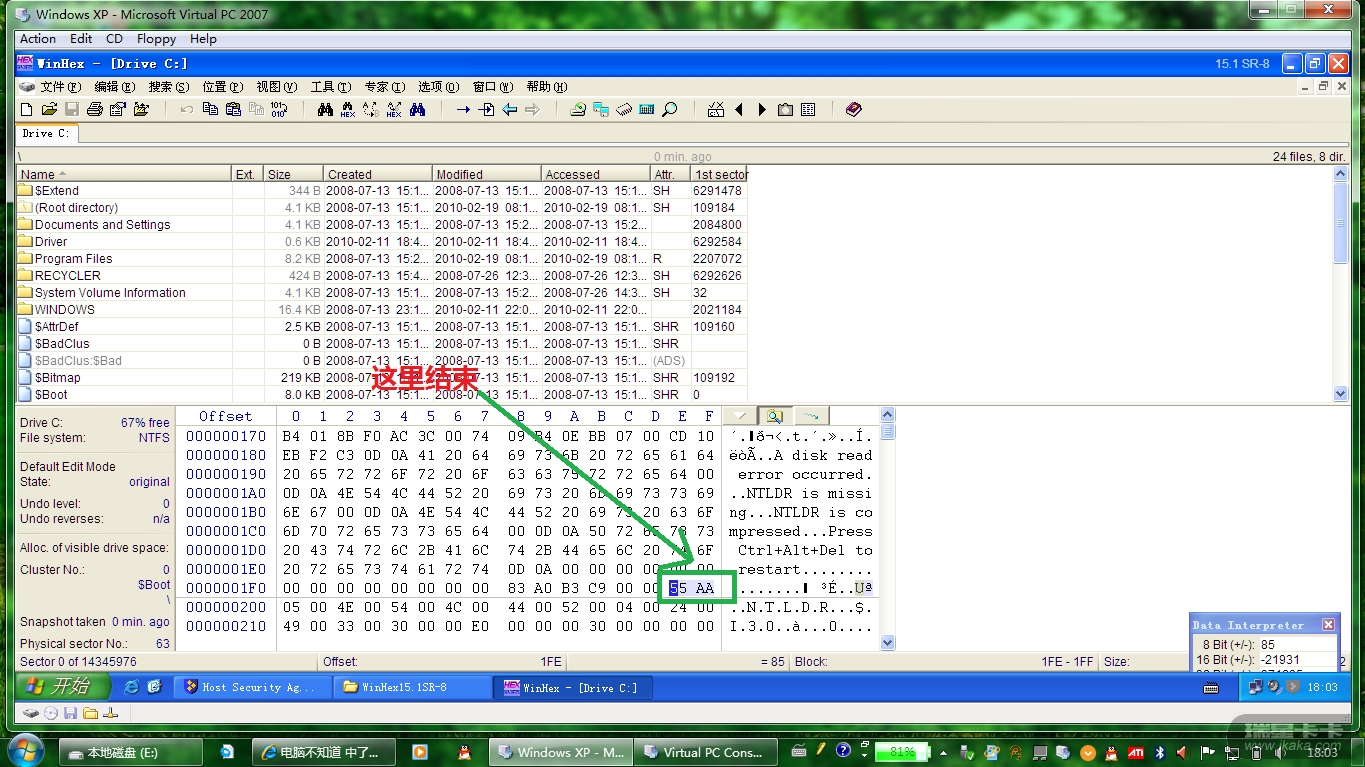1365x767 pixels.
Task: Click the camera snapshot toolbar icon
Action: pyautogui.click(x=785, y=109)
